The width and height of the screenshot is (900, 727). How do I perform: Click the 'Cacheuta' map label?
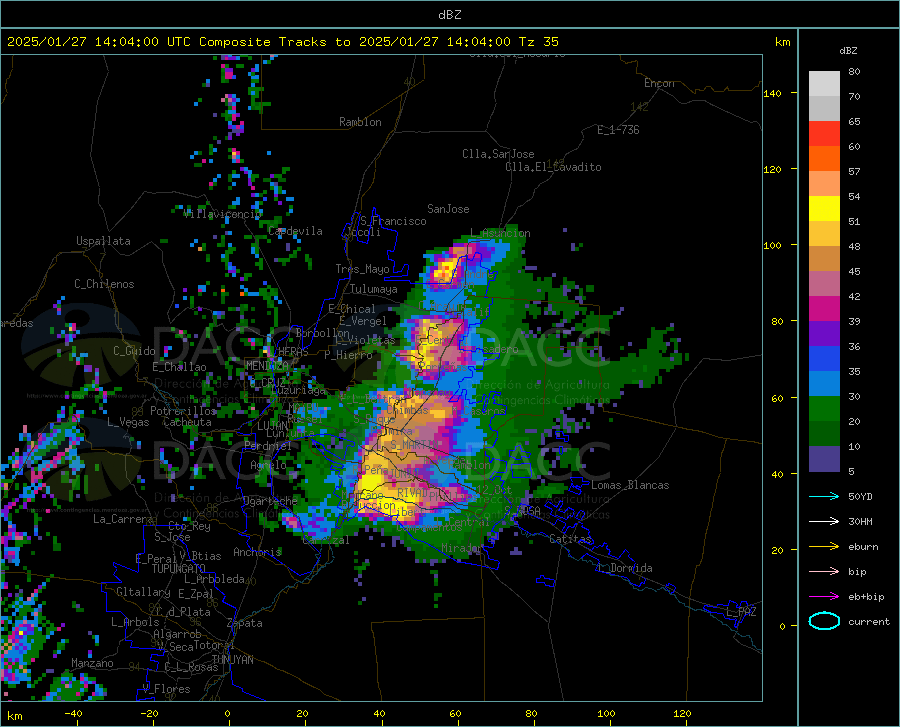coord(187,422)
